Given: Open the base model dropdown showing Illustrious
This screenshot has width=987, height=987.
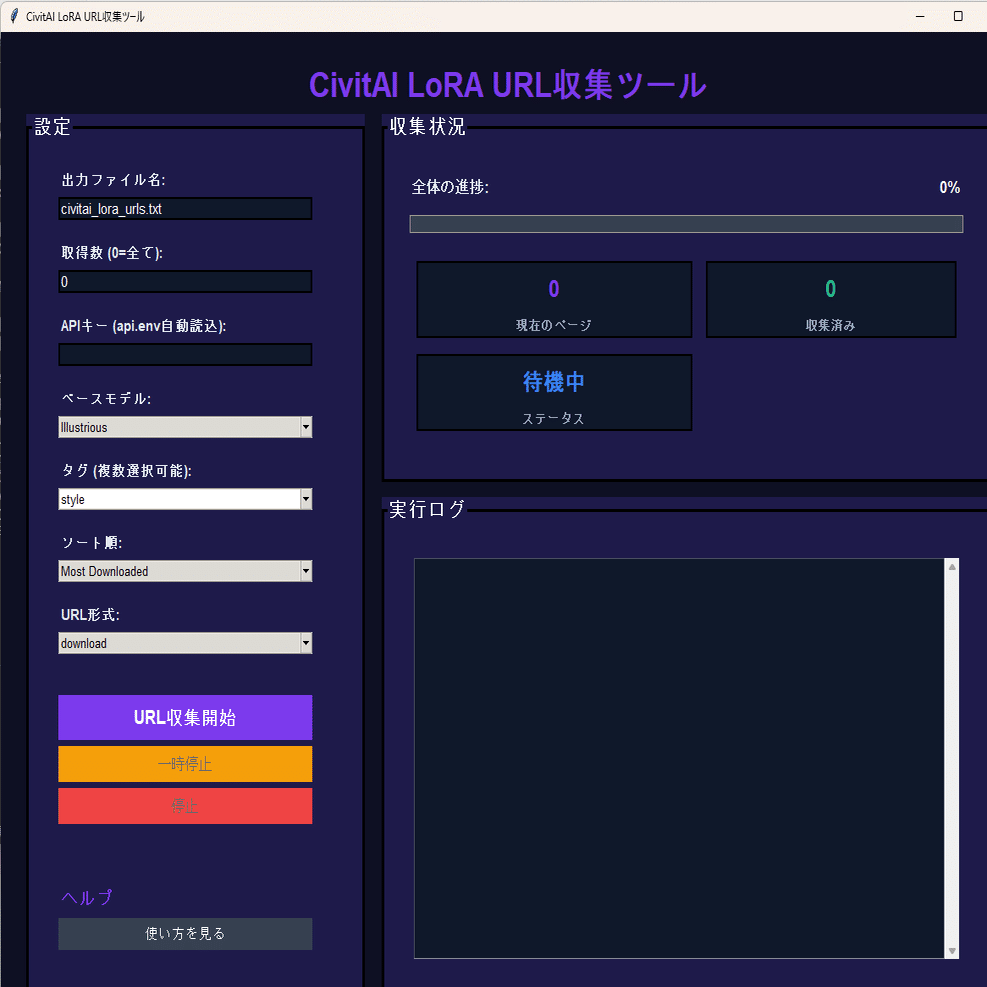Looking at the screenshot, I should coord(185,427).
